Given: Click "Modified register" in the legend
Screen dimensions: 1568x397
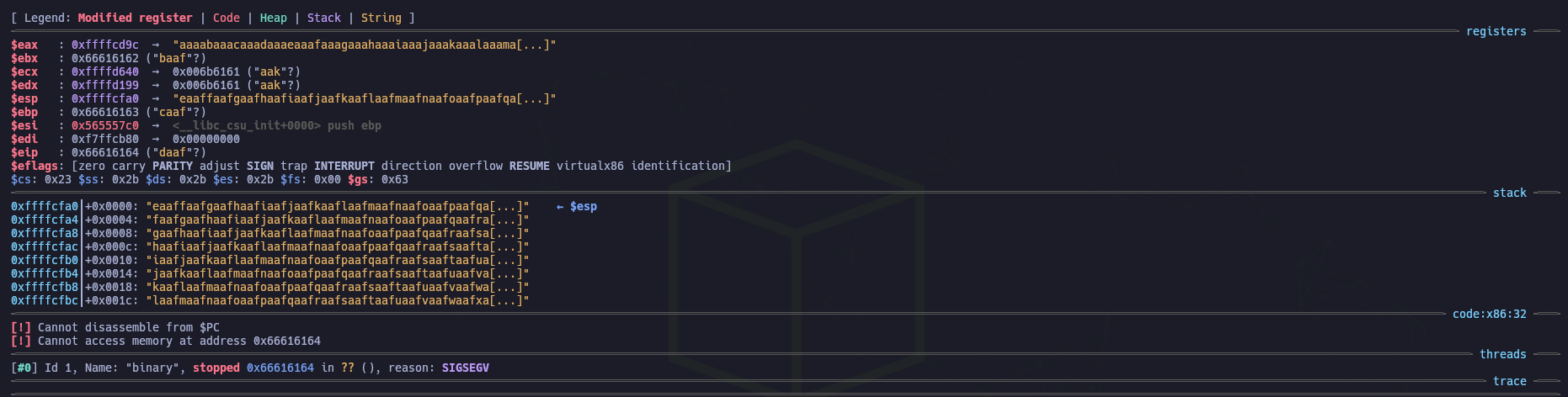Looking at the screenshot, I should pyautogui.click(x=135, y=18).
